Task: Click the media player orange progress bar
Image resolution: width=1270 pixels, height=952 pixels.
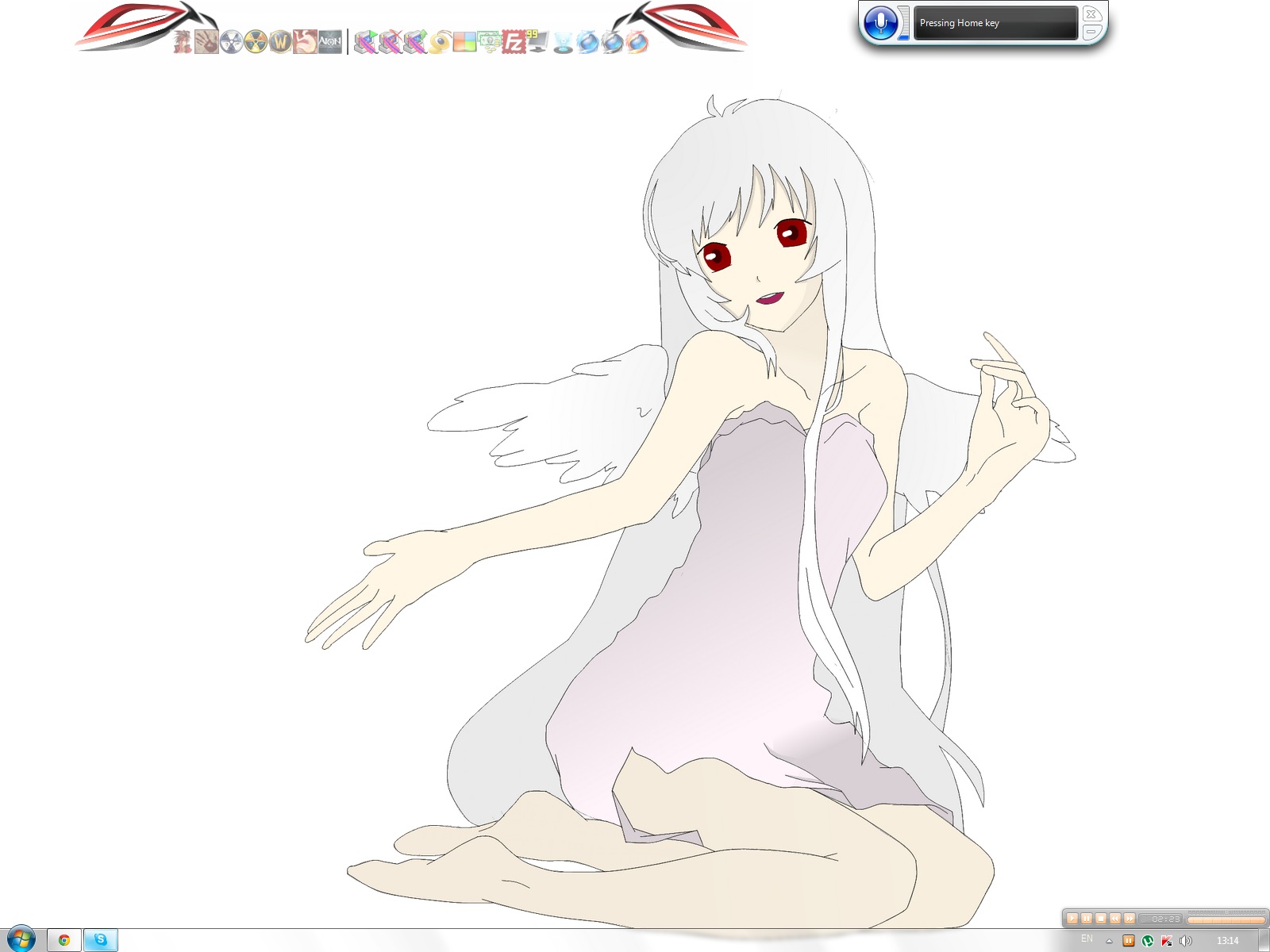Action: tap(1225, 920)
